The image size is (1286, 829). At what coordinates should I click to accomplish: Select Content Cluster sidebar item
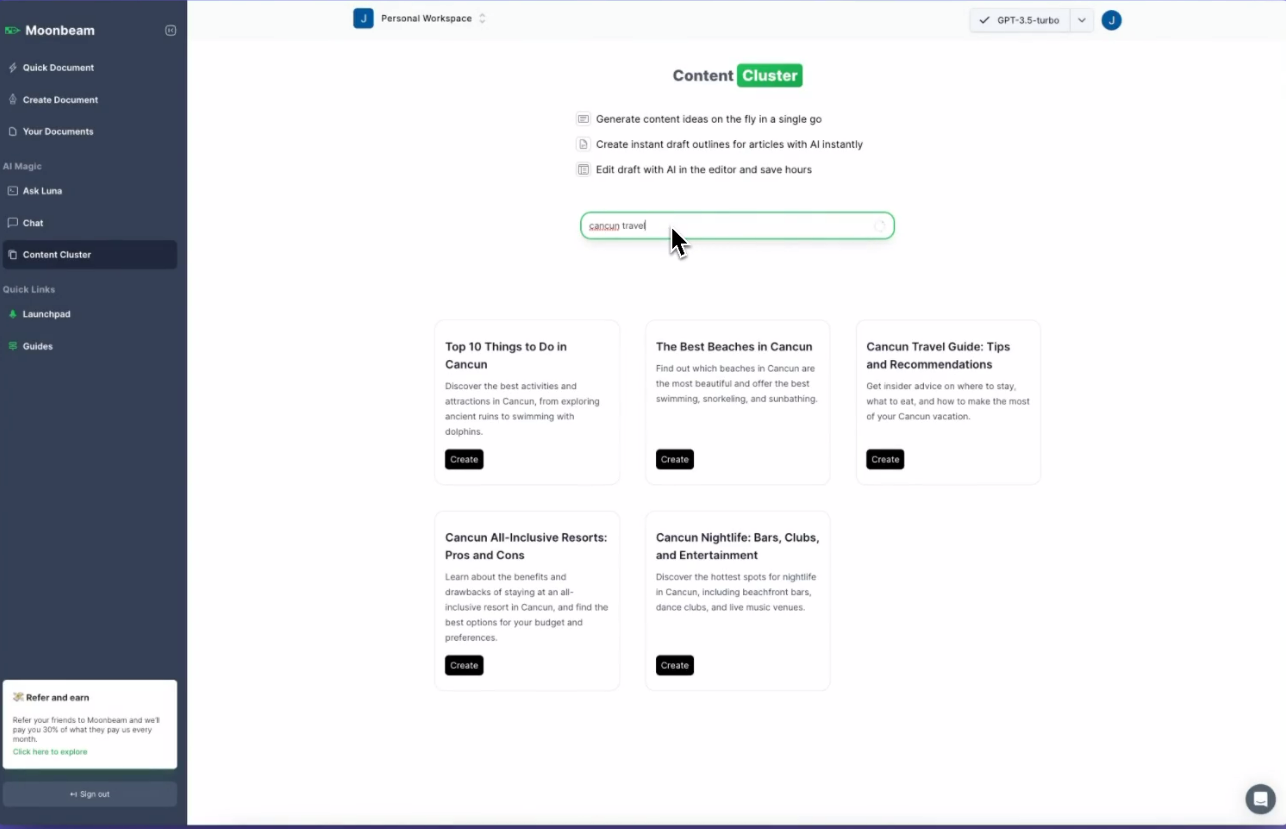(90, 255)
